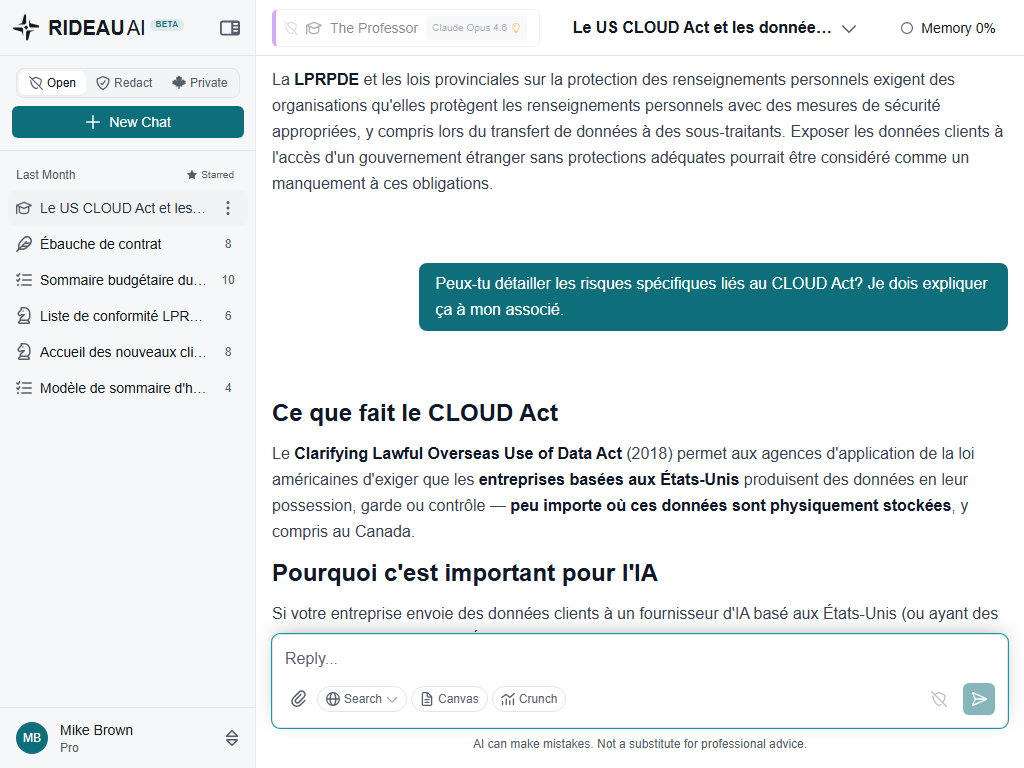
Task: Click the MB user avatar
Action: pos(32,738)
